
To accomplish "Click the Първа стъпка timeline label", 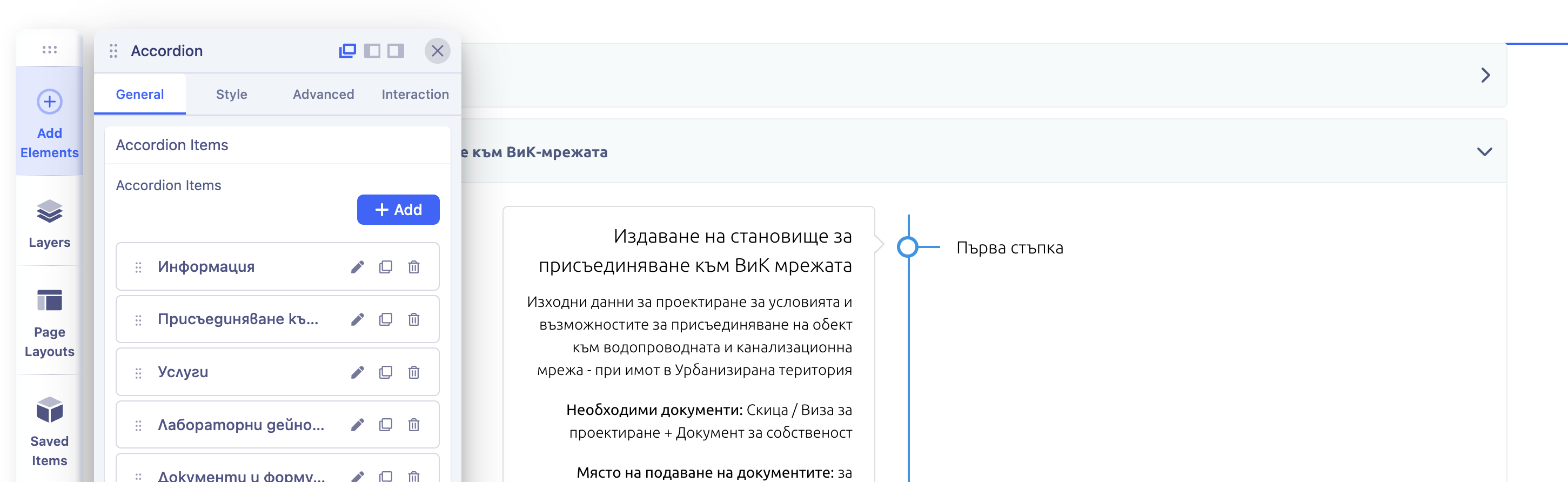I will [1010, 247].
